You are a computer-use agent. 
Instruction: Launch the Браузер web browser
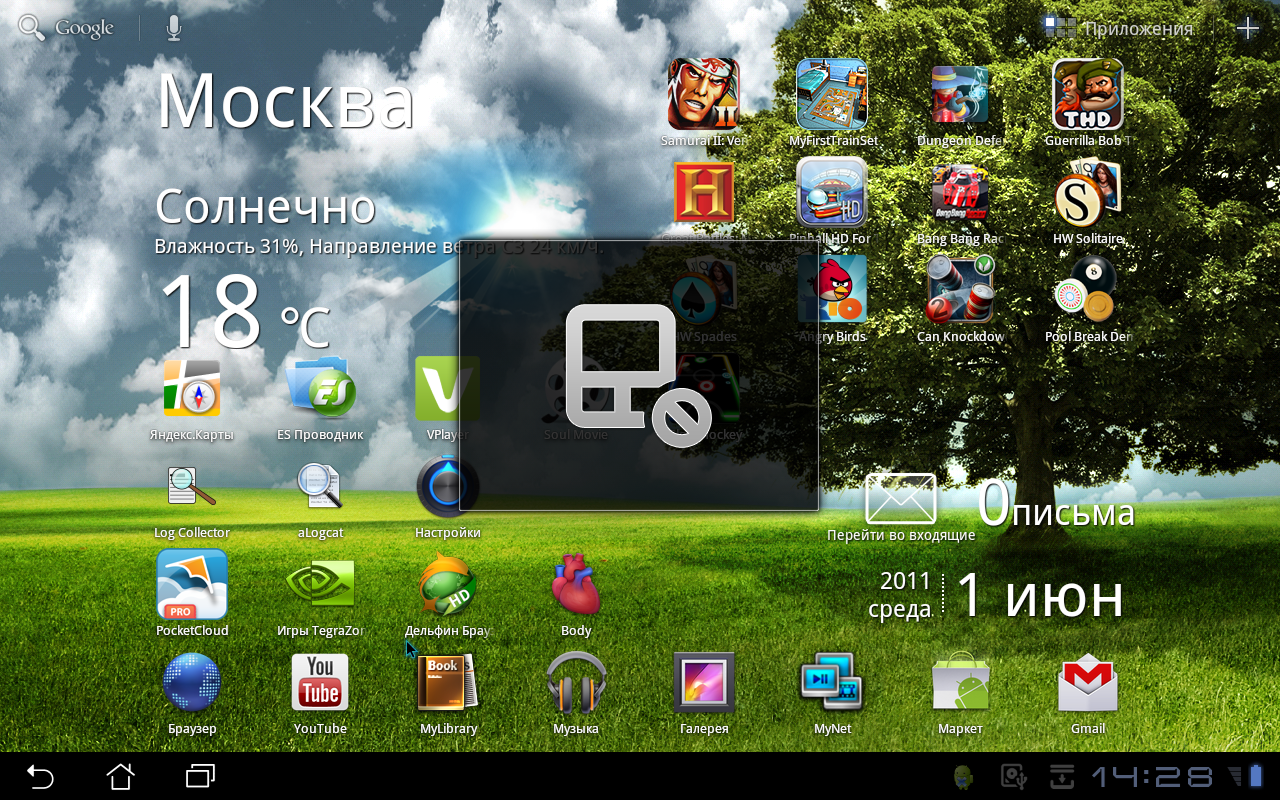point(192,683)
